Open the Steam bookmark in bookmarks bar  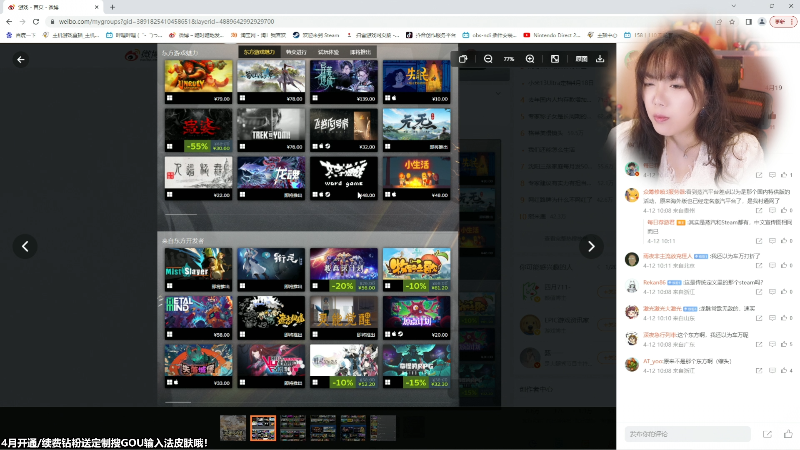pos(316,35)
